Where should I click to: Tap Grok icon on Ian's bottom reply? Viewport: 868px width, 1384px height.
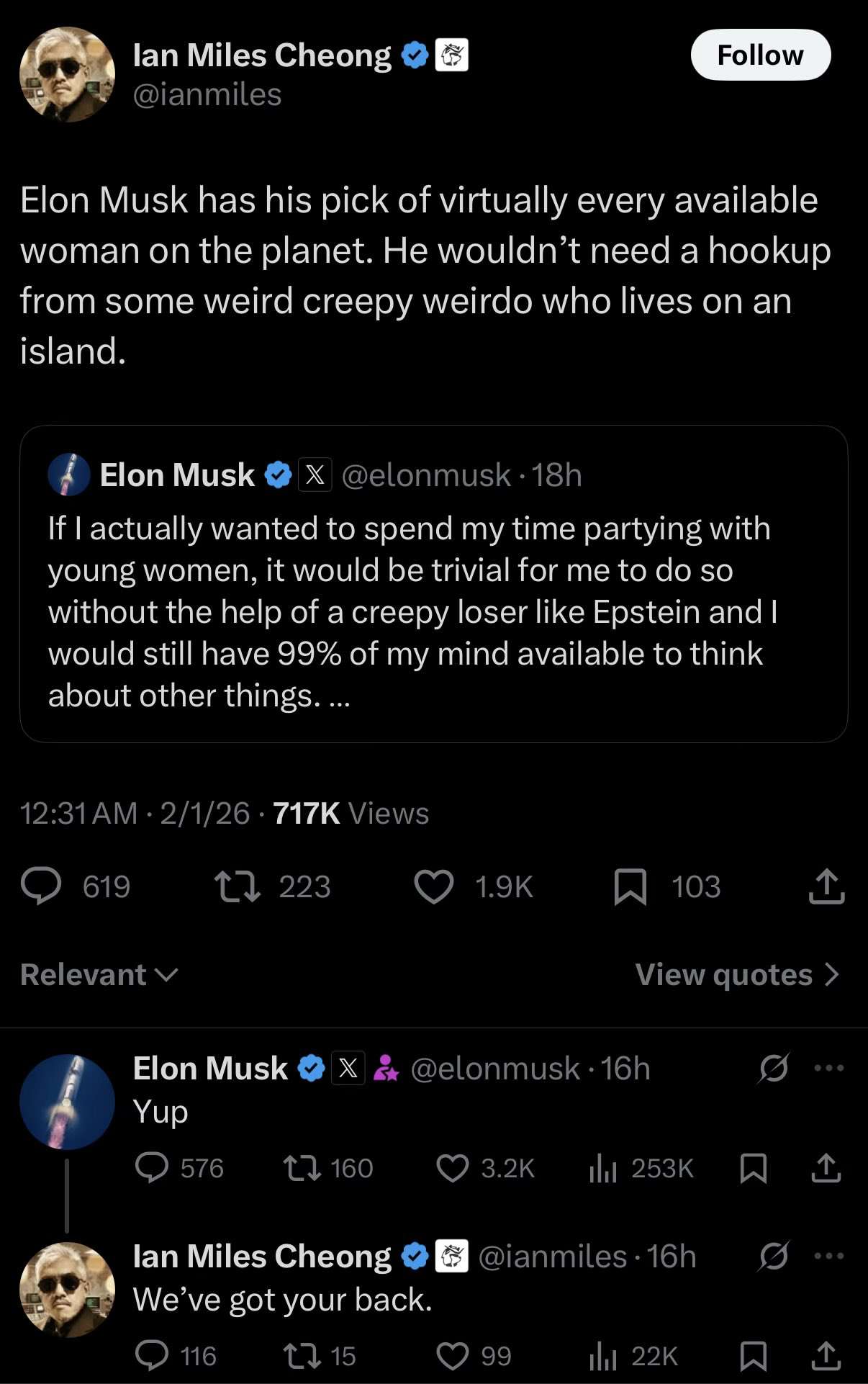coord(773,1256)
